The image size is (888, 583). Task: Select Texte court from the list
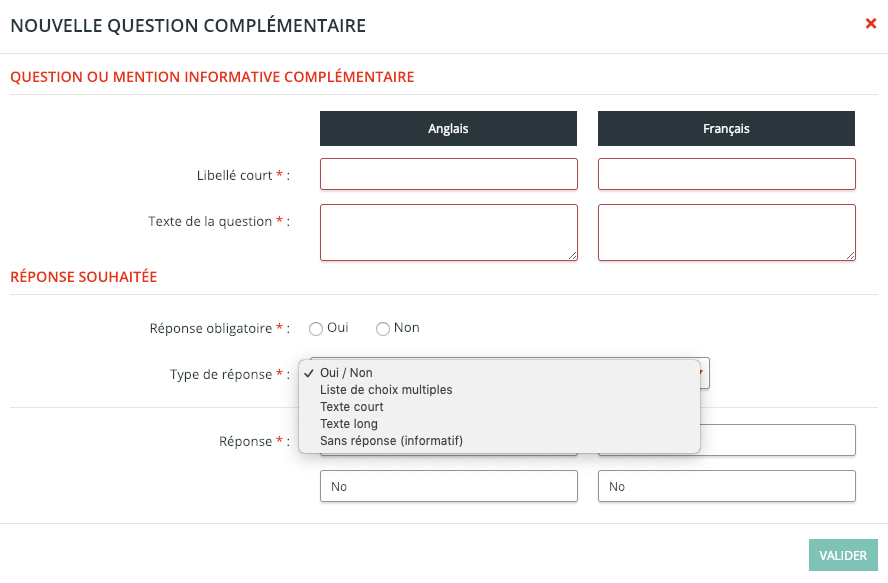pyautogui.click(x=352, y=407)
